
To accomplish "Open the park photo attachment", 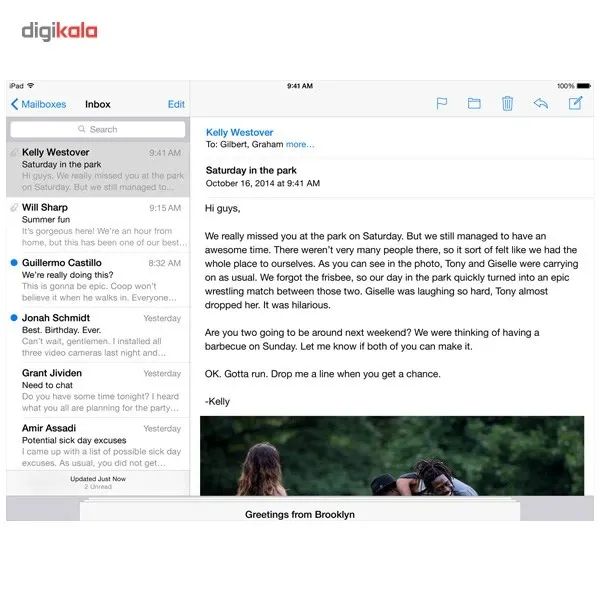I will click(392, 456).
